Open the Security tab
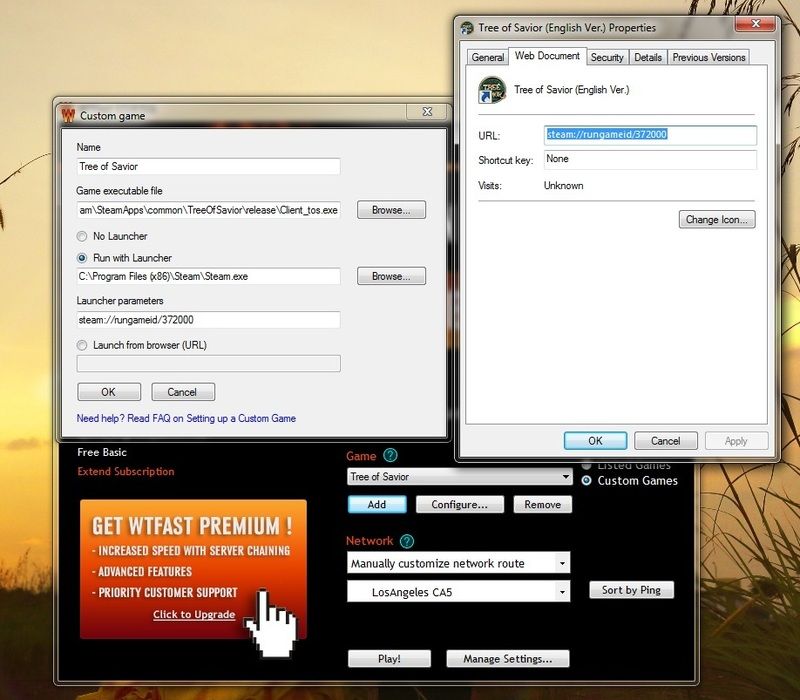 607,57
